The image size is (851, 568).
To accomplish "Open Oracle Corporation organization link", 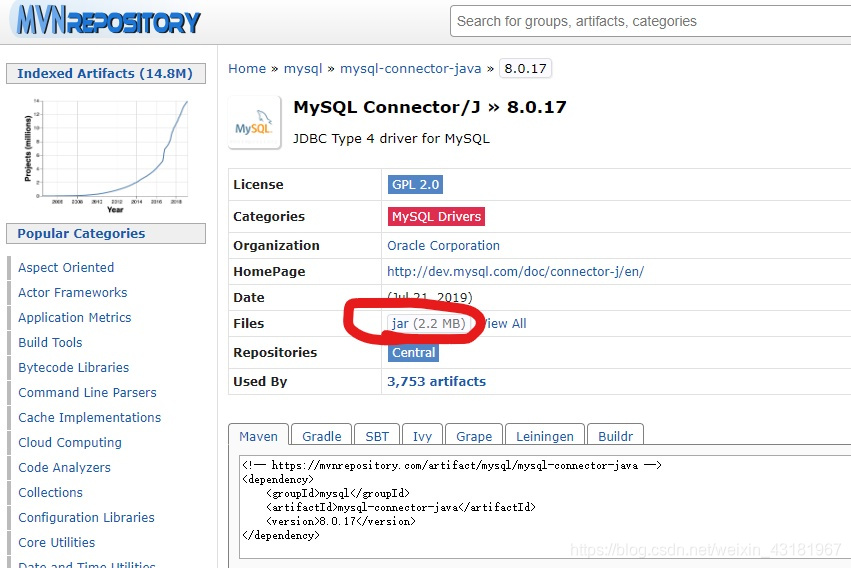I will tap(443, 246).
